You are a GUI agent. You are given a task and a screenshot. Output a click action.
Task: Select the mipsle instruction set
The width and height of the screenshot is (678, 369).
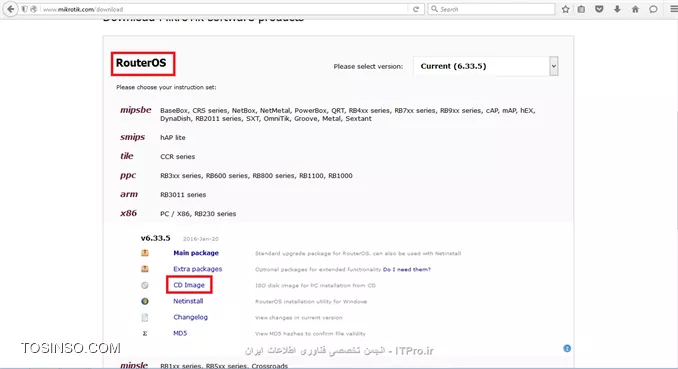pyautogui.click(x=134, y=365)
